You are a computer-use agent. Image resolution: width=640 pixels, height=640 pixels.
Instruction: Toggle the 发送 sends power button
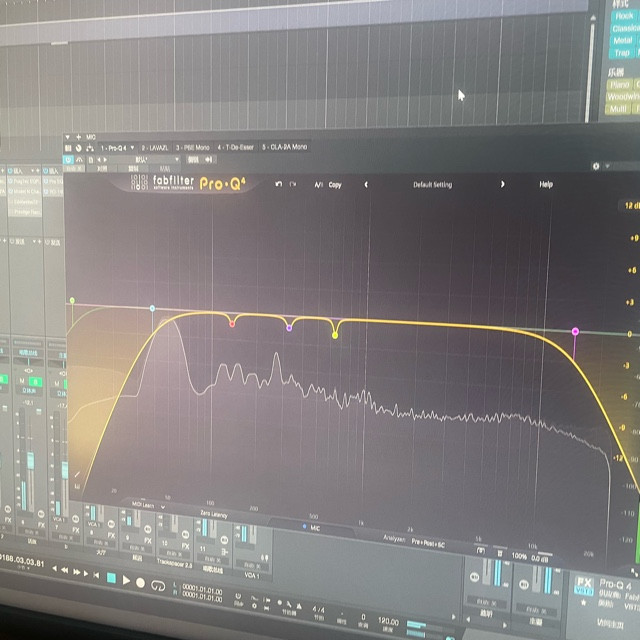pyautogui.click(x=11, y=242)
